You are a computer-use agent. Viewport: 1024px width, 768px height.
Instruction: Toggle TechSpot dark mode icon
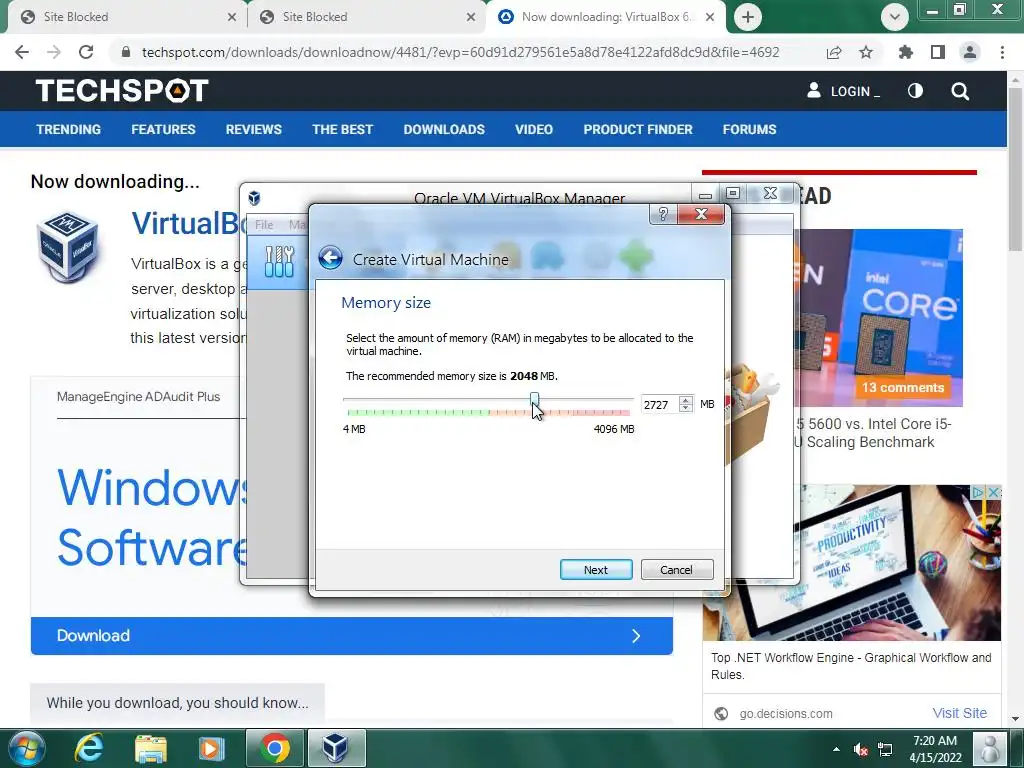(x=916, y=91)
